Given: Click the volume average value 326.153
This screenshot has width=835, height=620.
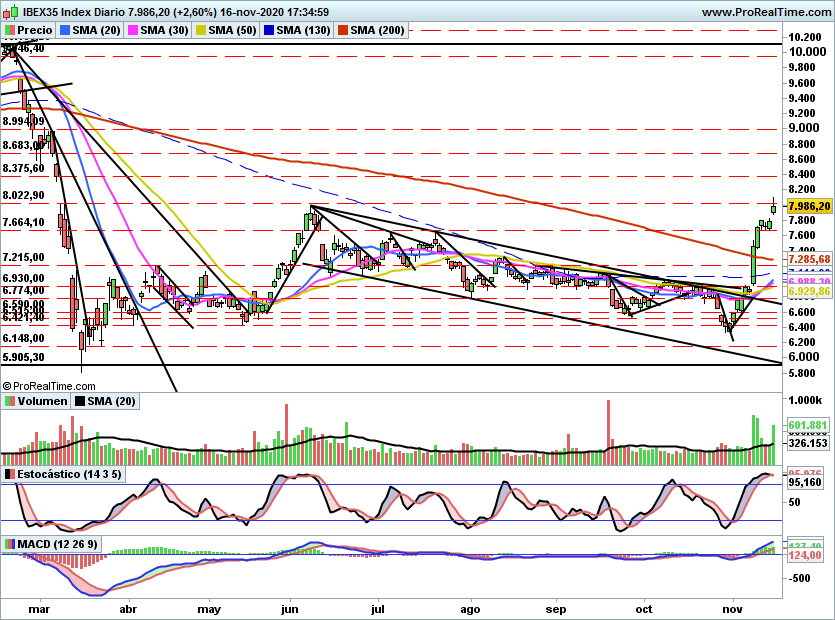Looking at the screenshot, I should pos(808,443).
